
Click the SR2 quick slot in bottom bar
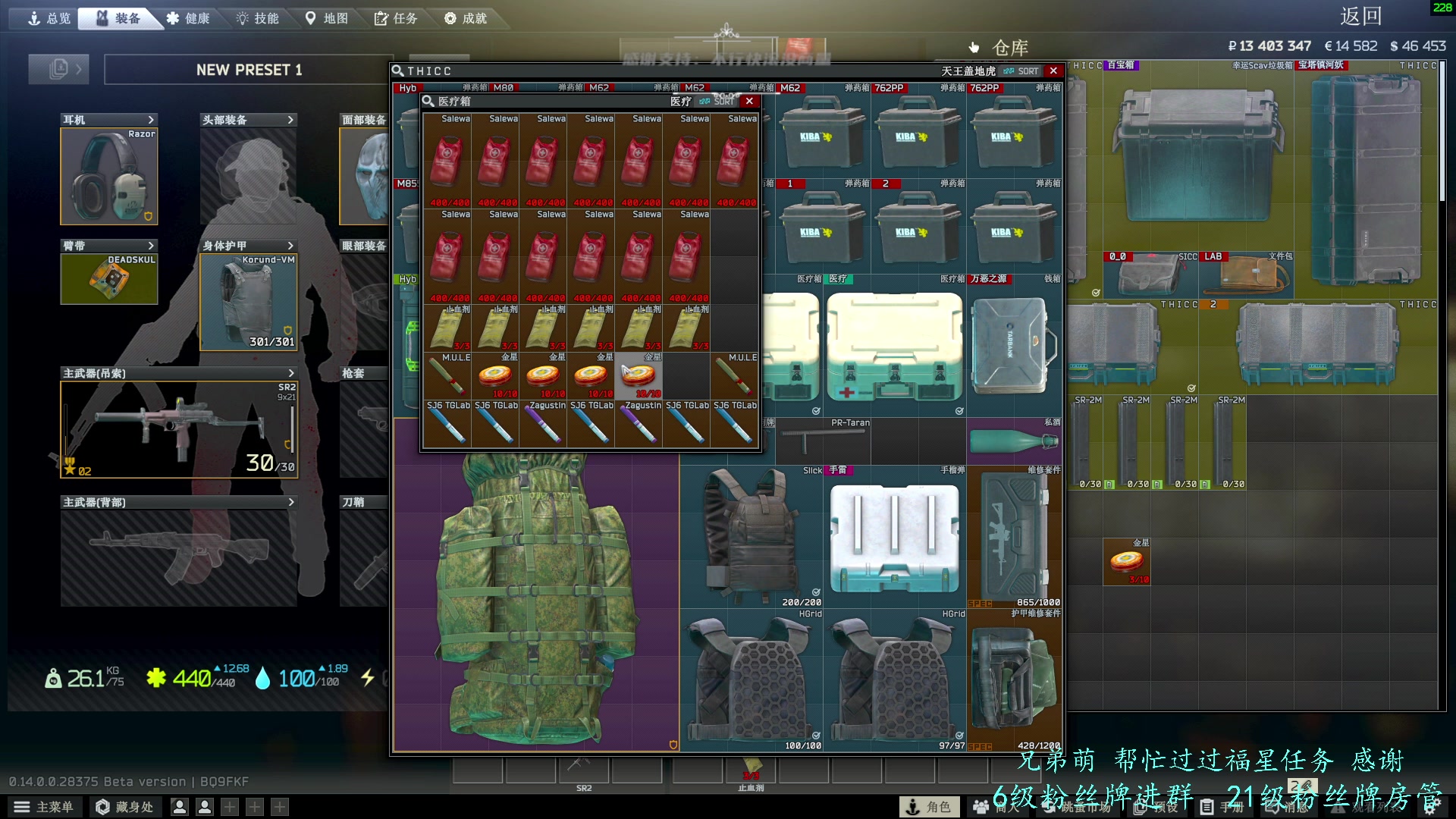[x=584, y=770]
